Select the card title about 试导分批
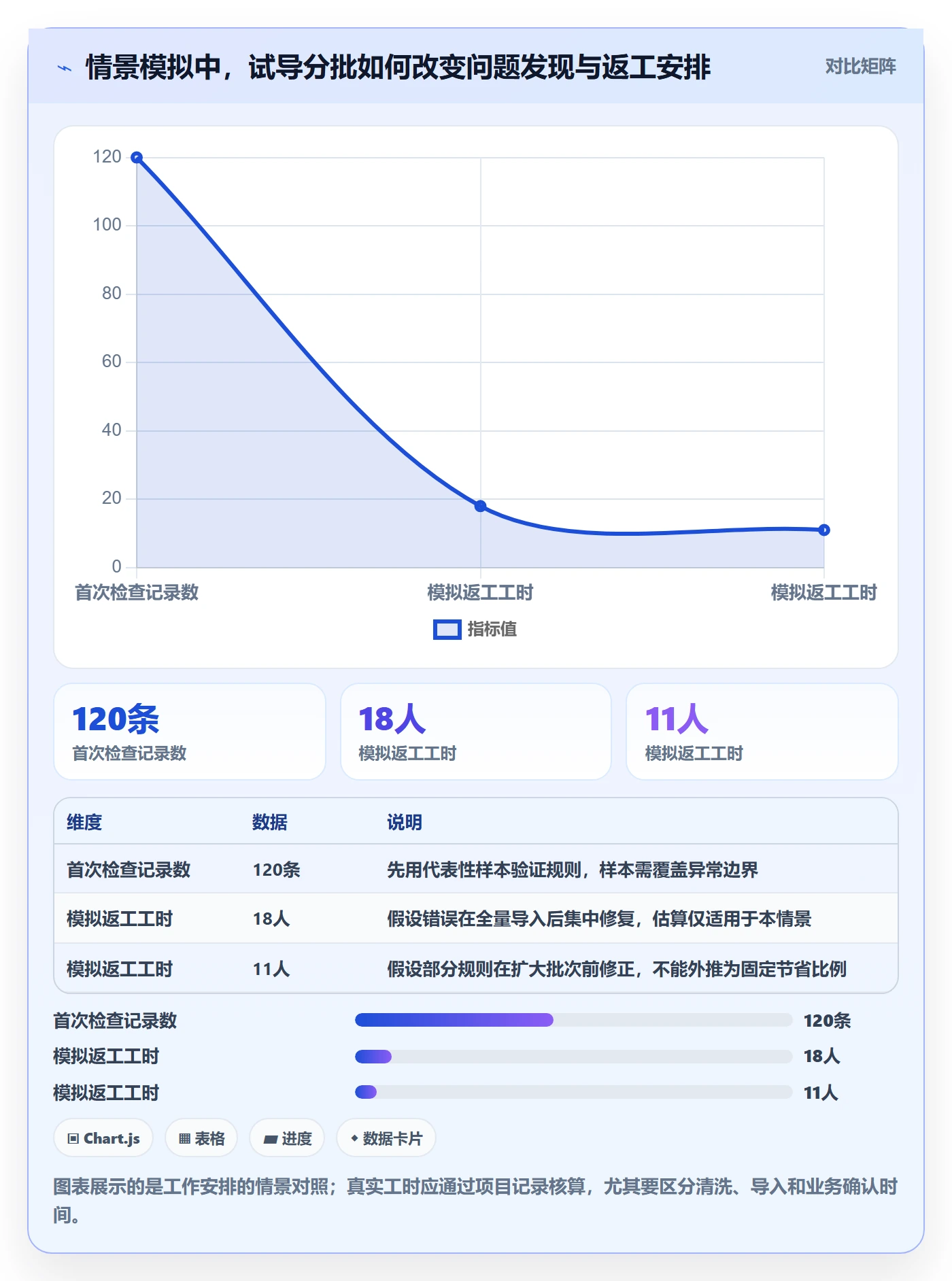This screenshot has width=952, height=1281. coord(398,67)
